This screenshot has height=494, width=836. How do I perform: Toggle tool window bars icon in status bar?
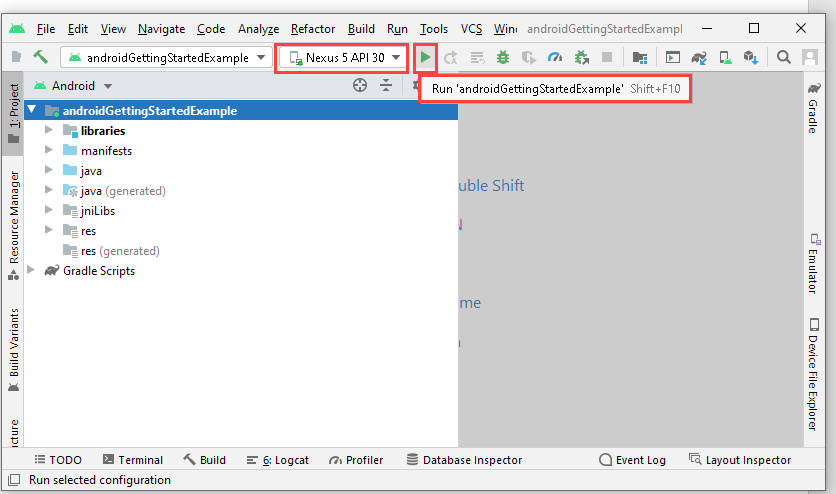point(14,480)
